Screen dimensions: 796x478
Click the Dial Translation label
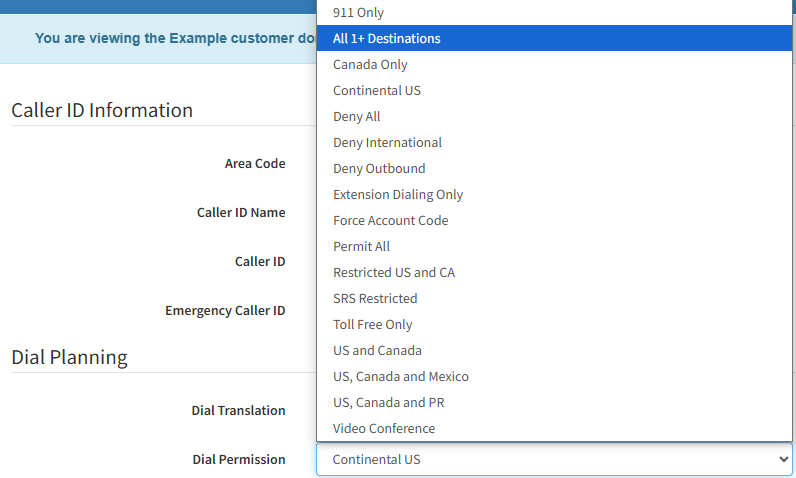point(238,411)
